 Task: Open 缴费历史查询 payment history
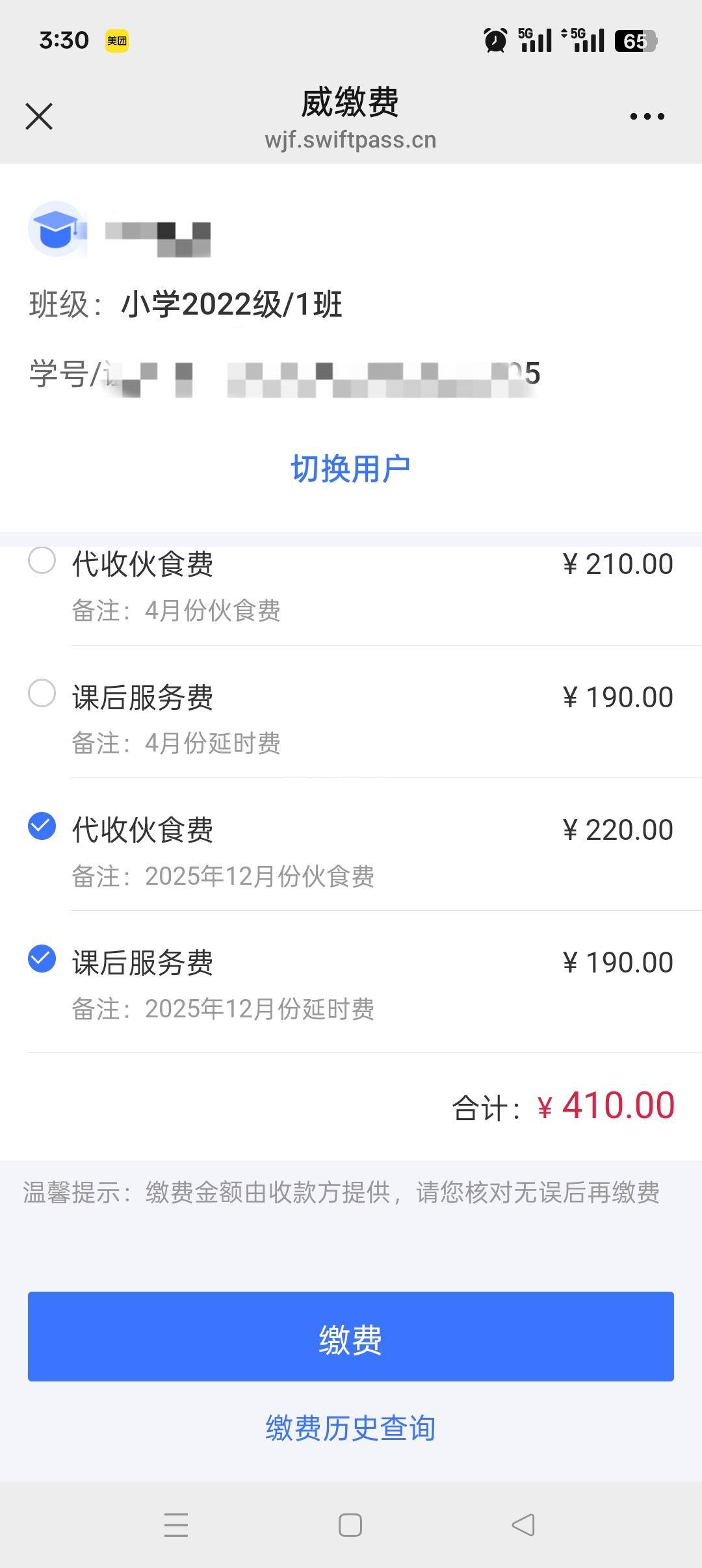pyautogui.click(x=350, y=1428)
